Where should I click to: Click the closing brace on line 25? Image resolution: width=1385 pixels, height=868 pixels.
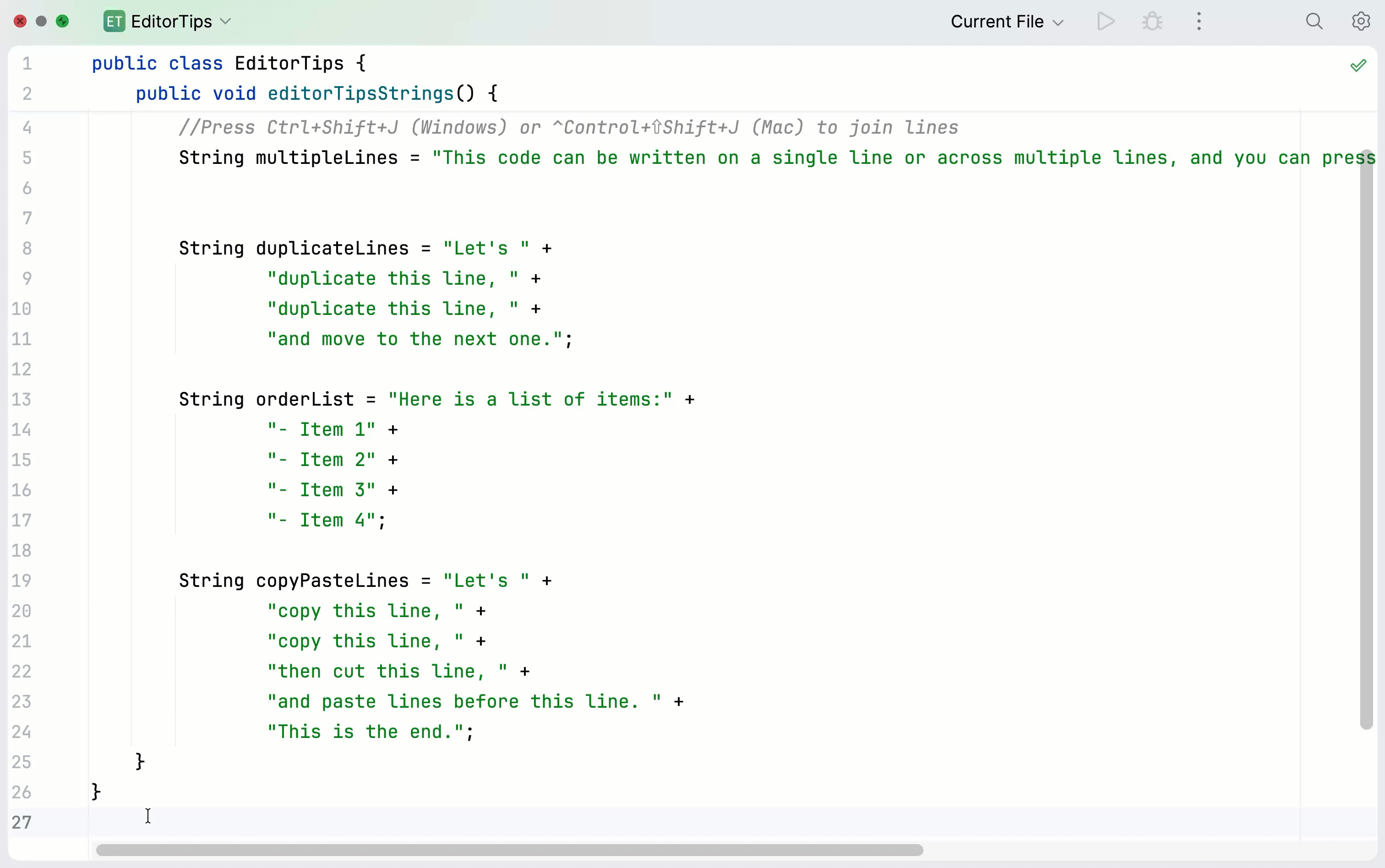pos(140,762)
